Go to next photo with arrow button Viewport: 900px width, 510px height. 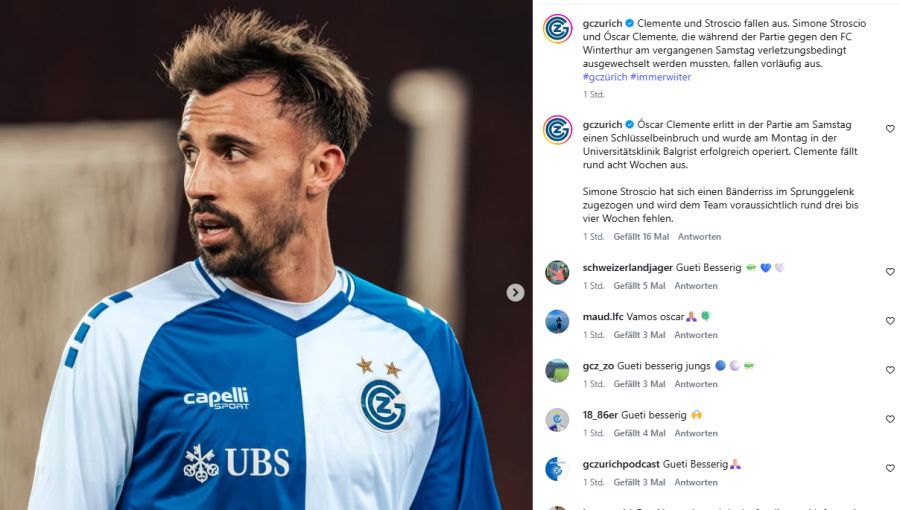pyautogui.click(x=515, y=293)
